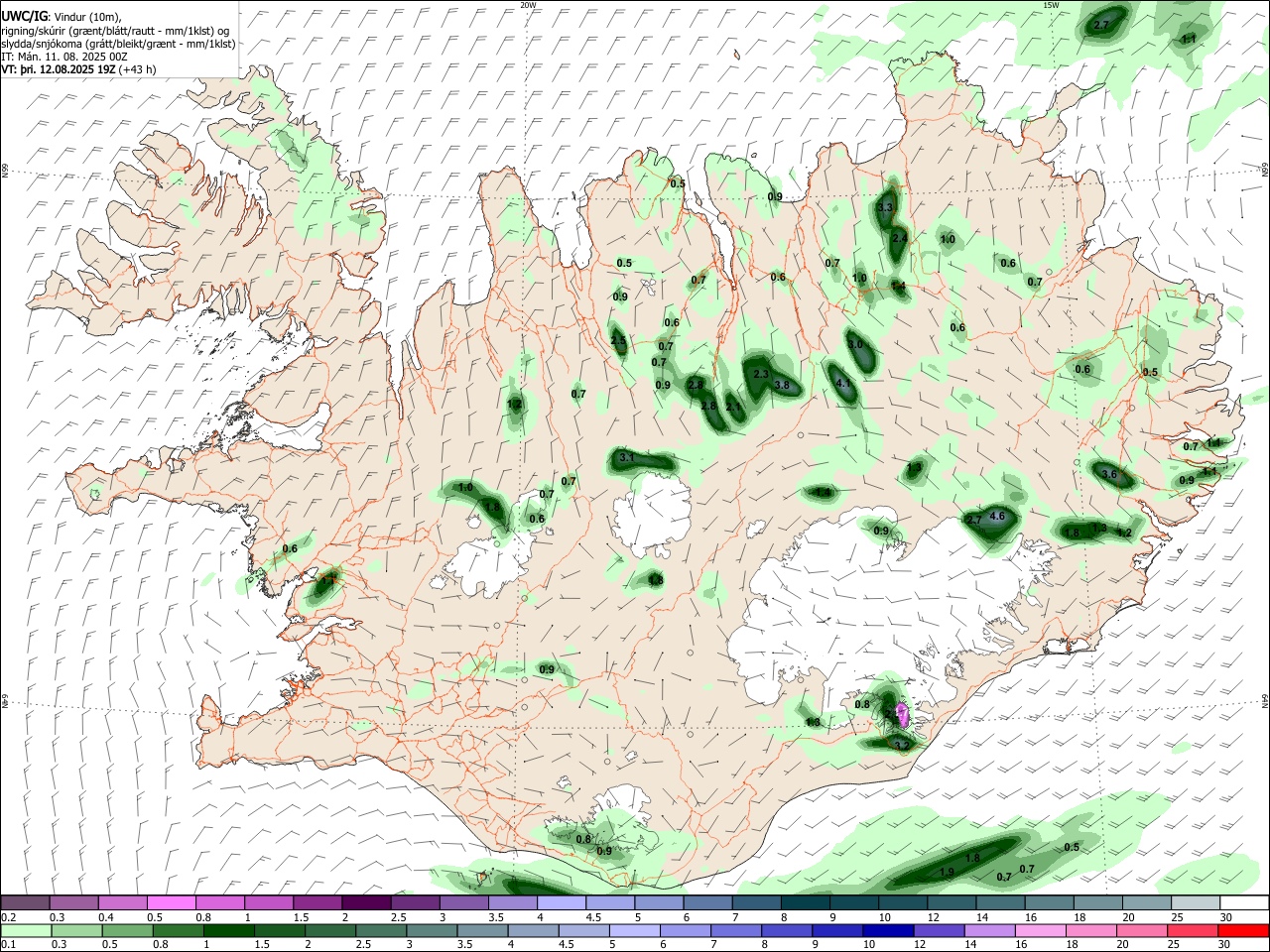Pick the red swatch right of 30 in lower legend
Screen dimensions: 1270x952
click(x=1243, y=930)
